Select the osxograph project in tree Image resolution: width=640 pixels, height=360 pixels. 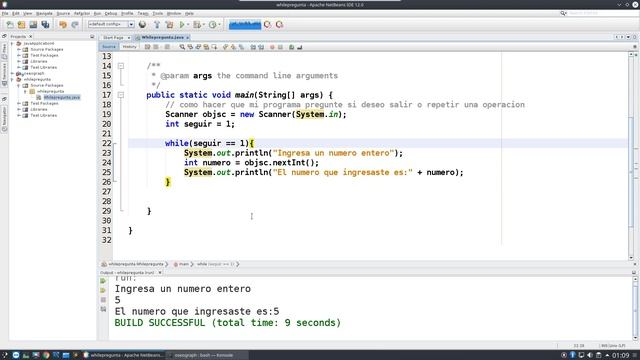click(33, 73)
